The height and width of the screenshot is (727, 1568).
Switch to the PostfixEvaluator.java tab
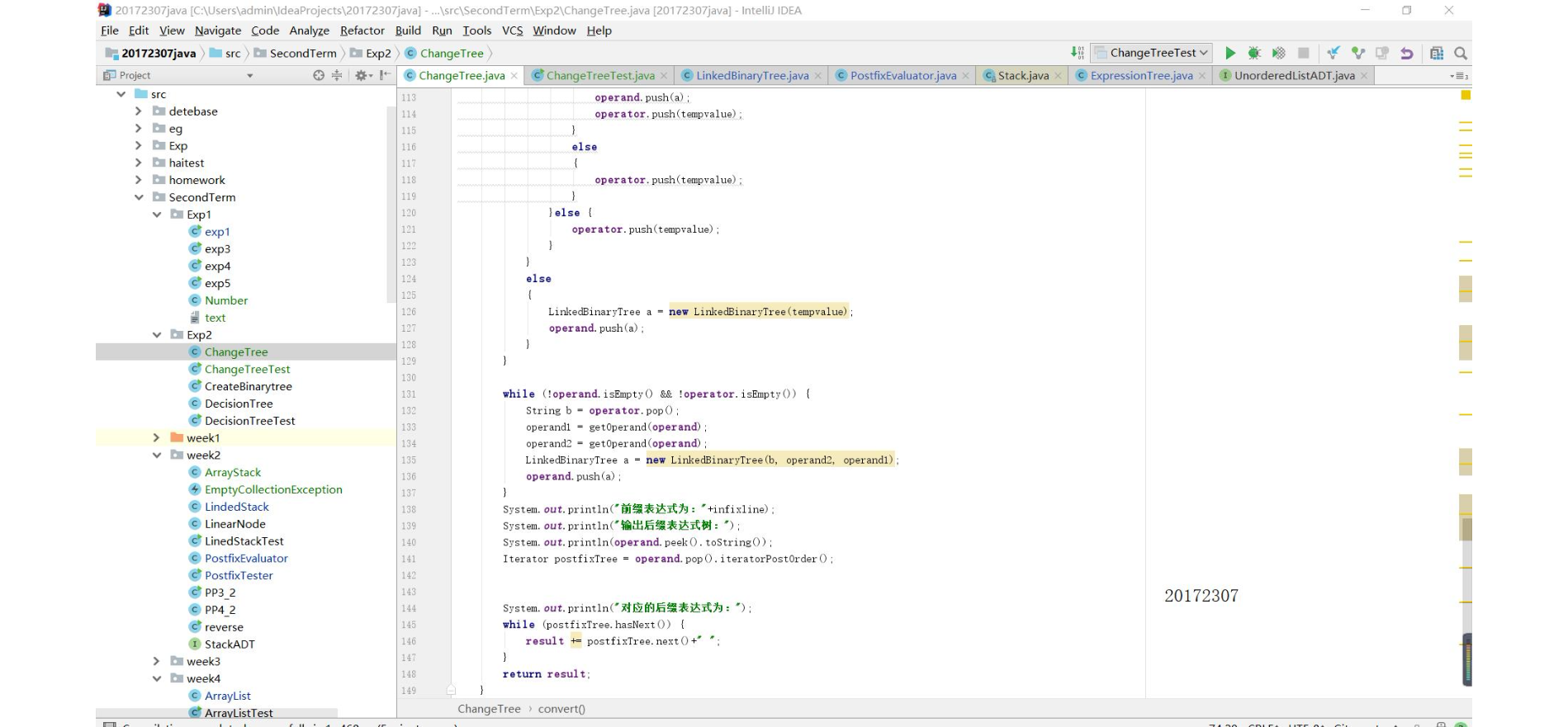[903, 76]
